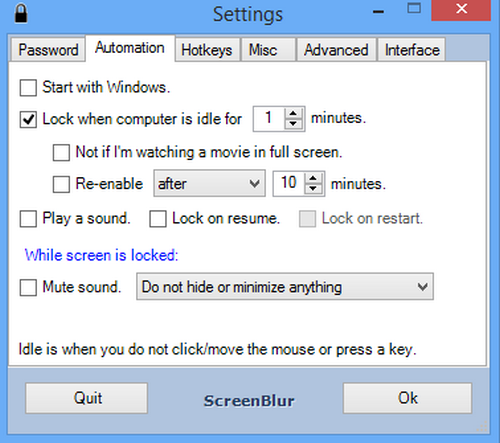Switch to the Interface tab

(412, 50)
